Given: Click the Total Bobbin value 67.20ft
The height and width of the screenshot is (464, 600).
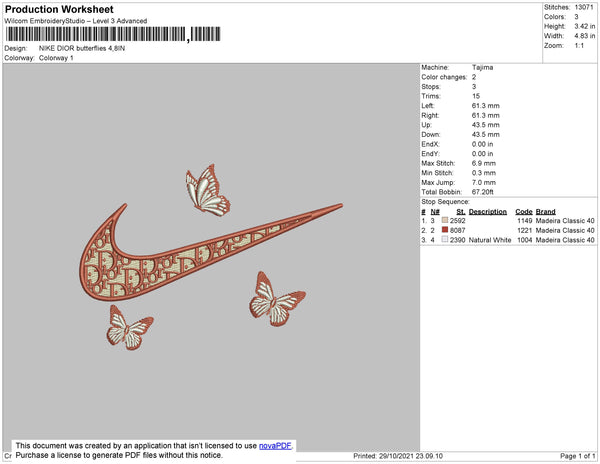Looking at the screenshot, I should (483, 192).
